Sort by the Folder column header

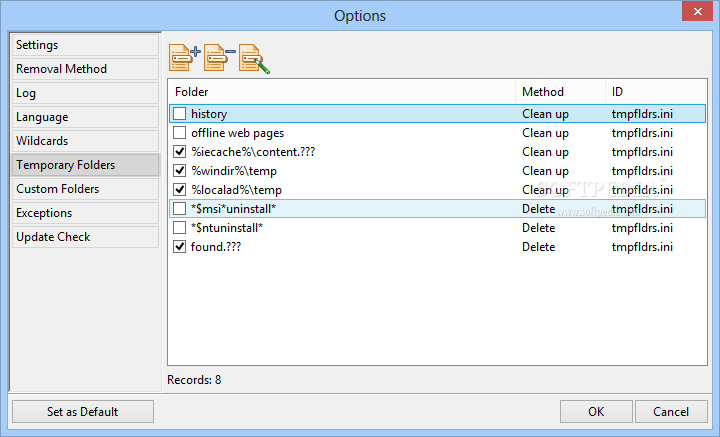[x=340, y=92]
